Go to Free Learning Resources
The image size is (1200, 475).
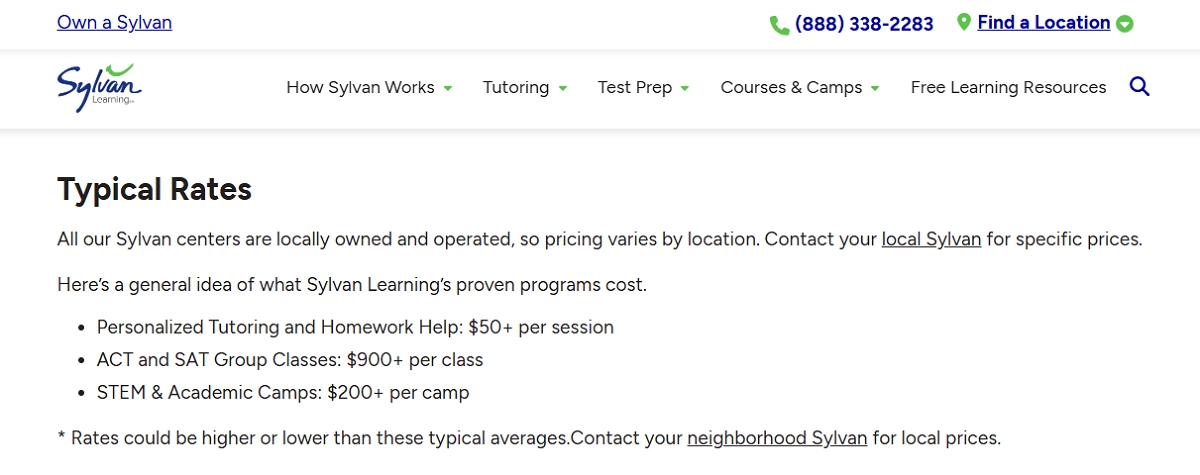click(x=1008, y=87)
